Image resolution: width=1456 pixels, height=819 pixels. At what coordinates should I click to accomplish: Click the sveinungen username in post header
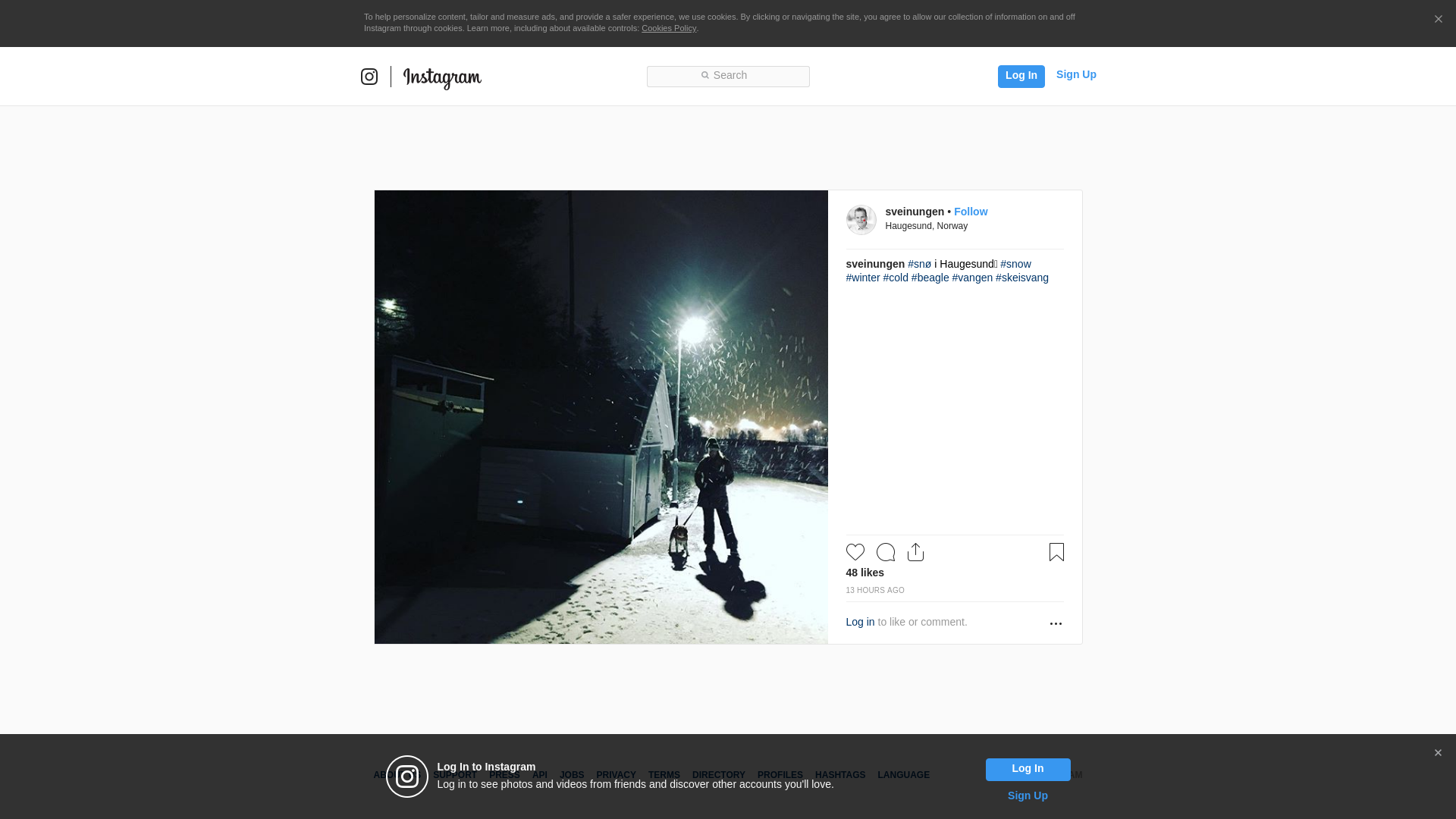(x=914, y=212)
